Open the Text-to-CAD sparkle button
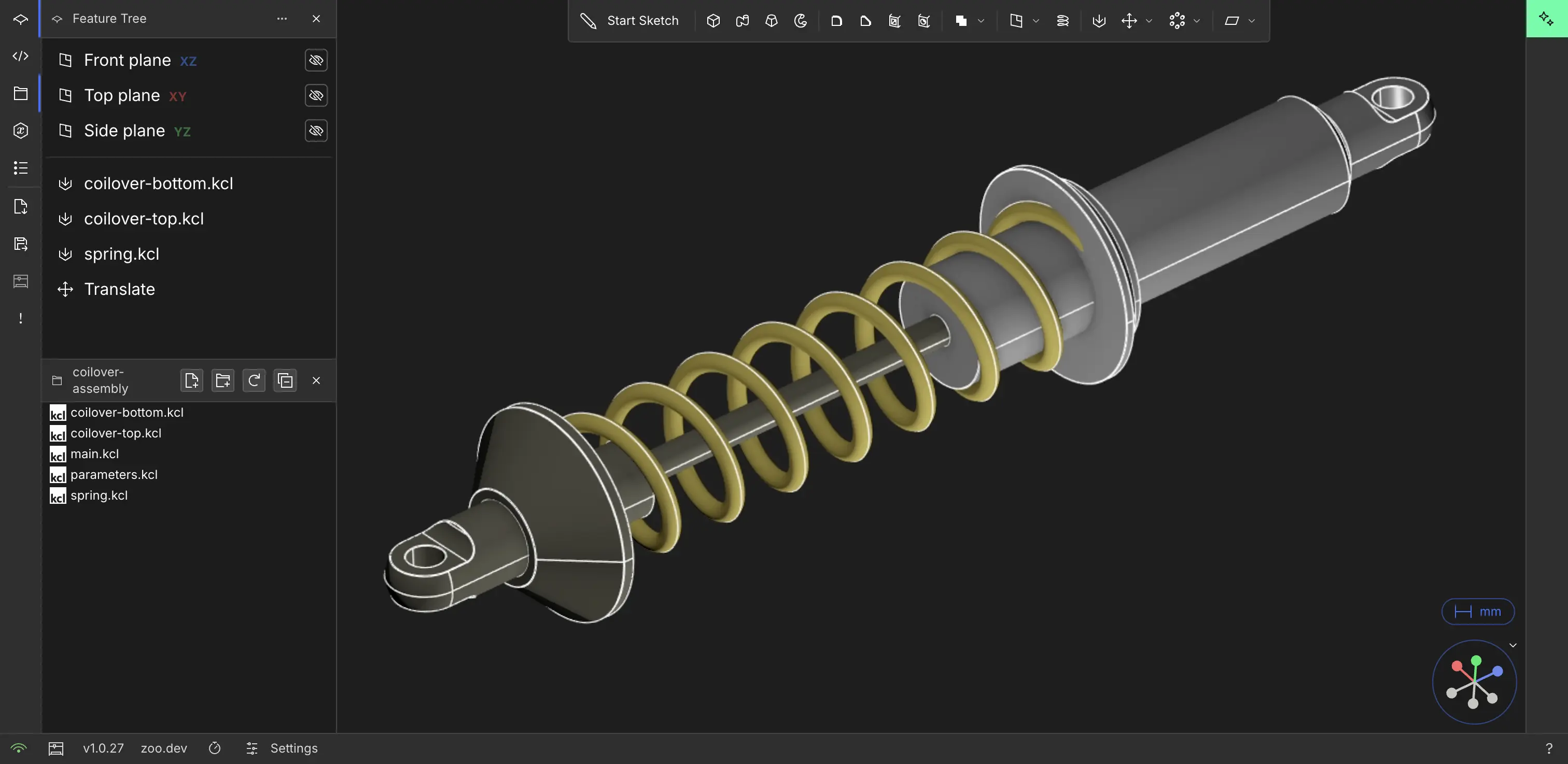This screenshot has height=764, width=1568. click(1546, 18)
